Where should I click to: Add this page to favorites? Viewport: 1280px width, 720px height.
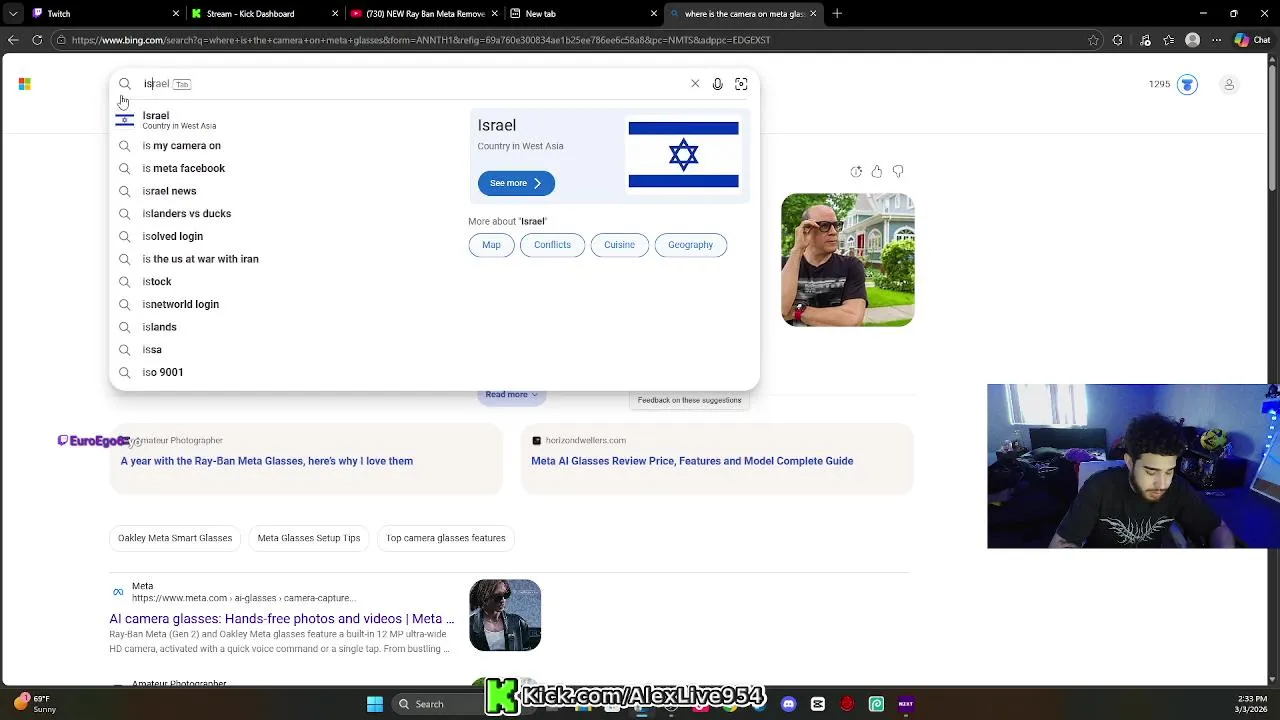click(x=1093, y=40)
